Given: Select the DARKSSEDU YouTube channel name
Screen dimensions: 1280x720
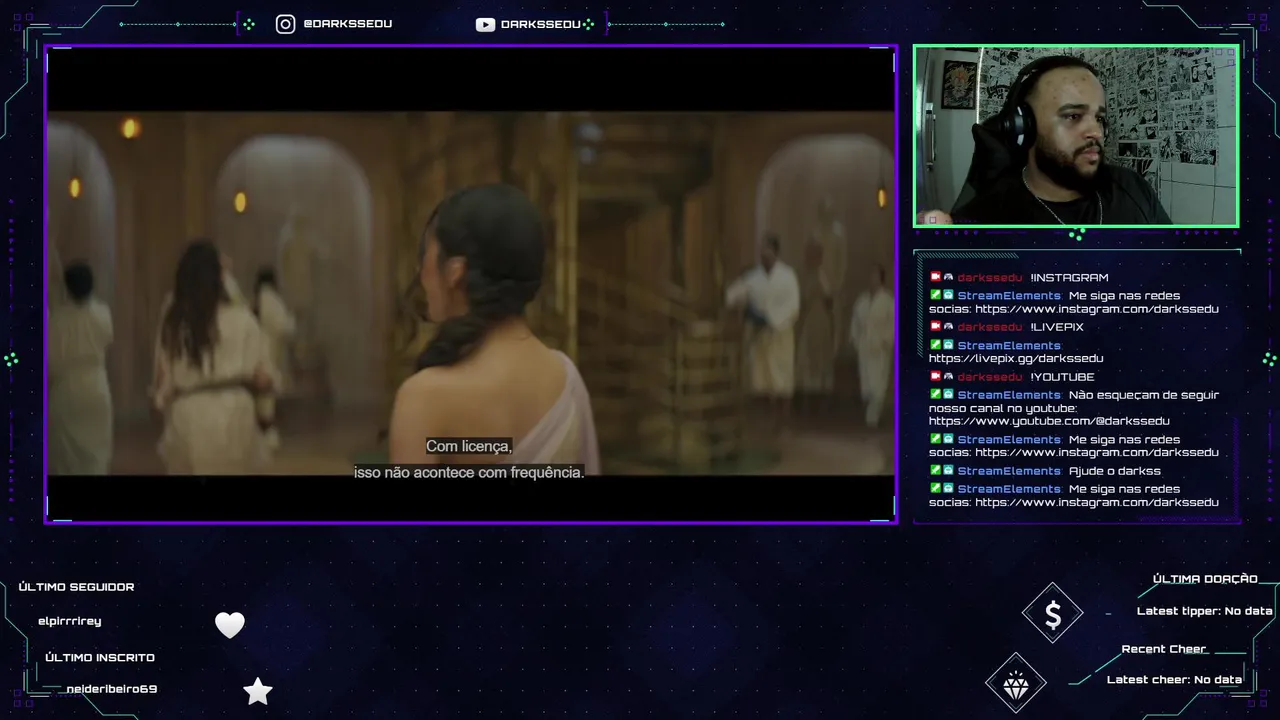Looking at the screenshot, I should point(540,24).
